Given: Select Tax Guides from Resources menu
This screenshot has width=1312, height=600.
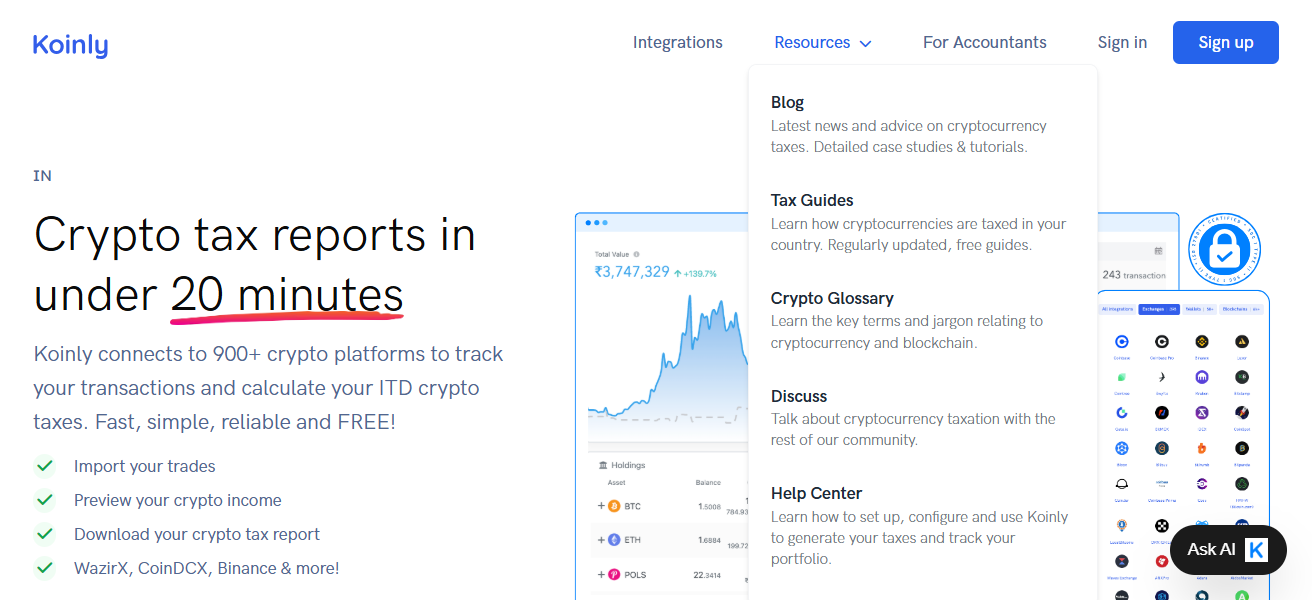Looking at the screenshot, I should click(x=812, y=200).
